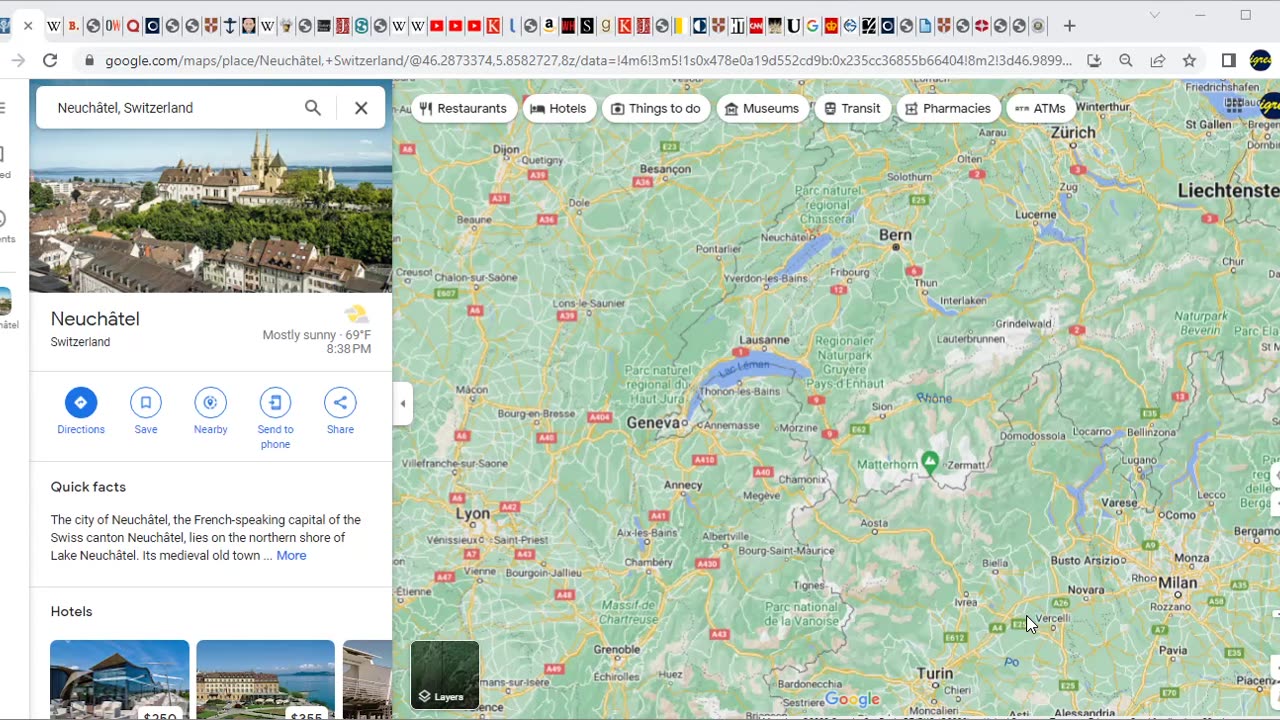Open Chrome profile avatar
1280x720 pixels.
point(1260,61)
